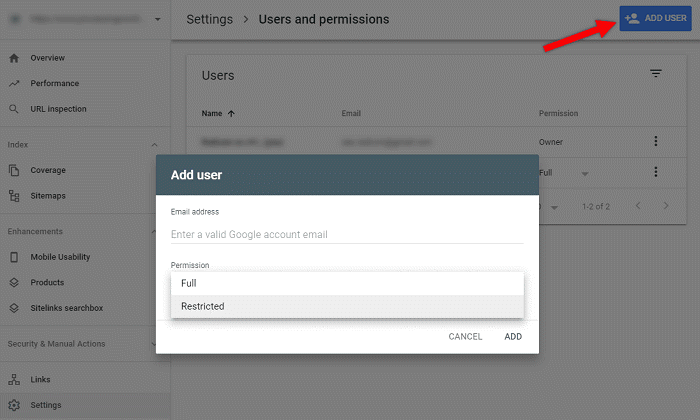Screen dimensions: 700x420
Task: Open the Full permission dropdown in users table
Action: pyautogui.click(x=584, y=173)
